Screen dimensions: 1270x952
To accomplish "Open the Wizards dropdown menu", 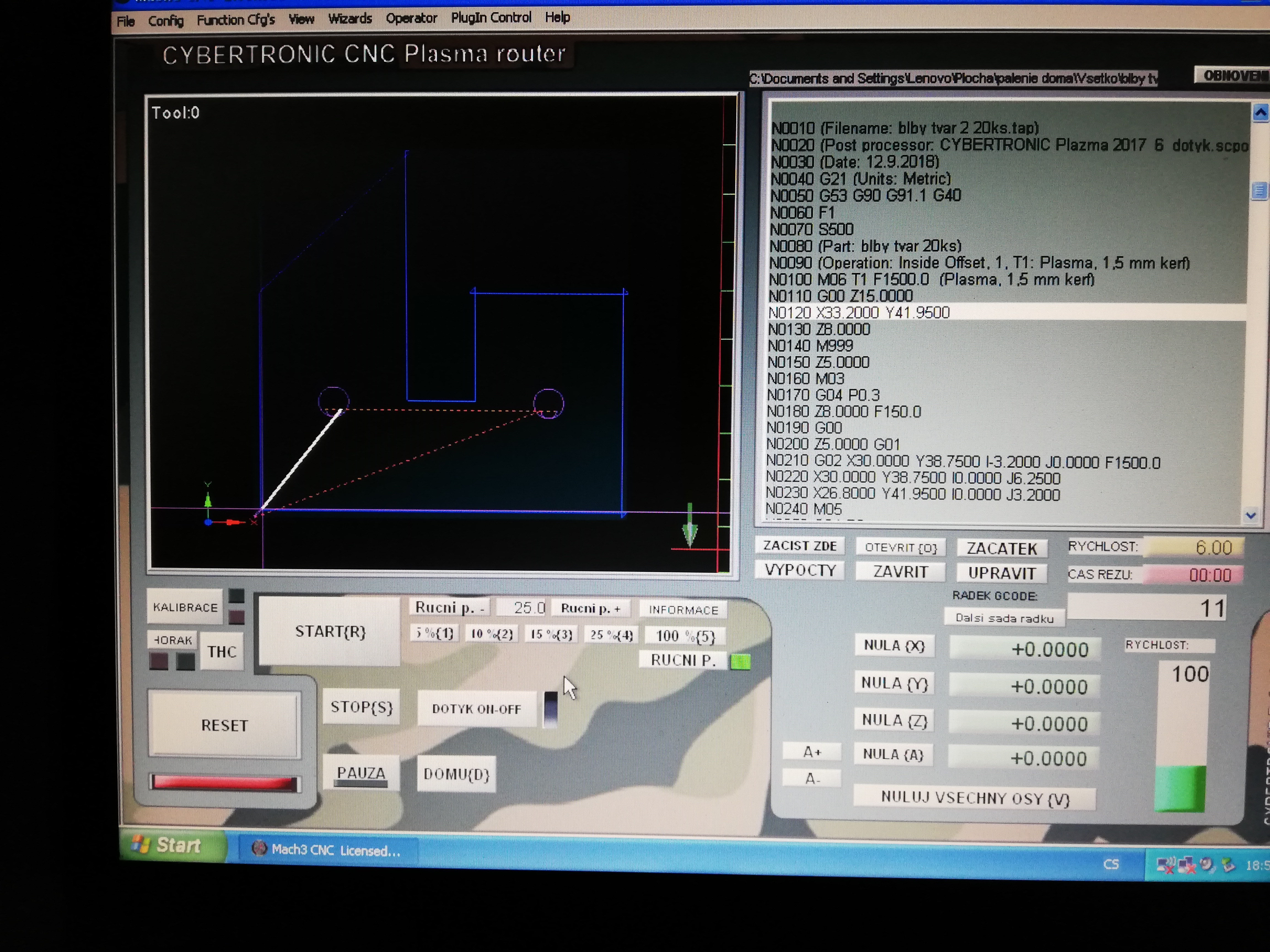I will [350, 19].
